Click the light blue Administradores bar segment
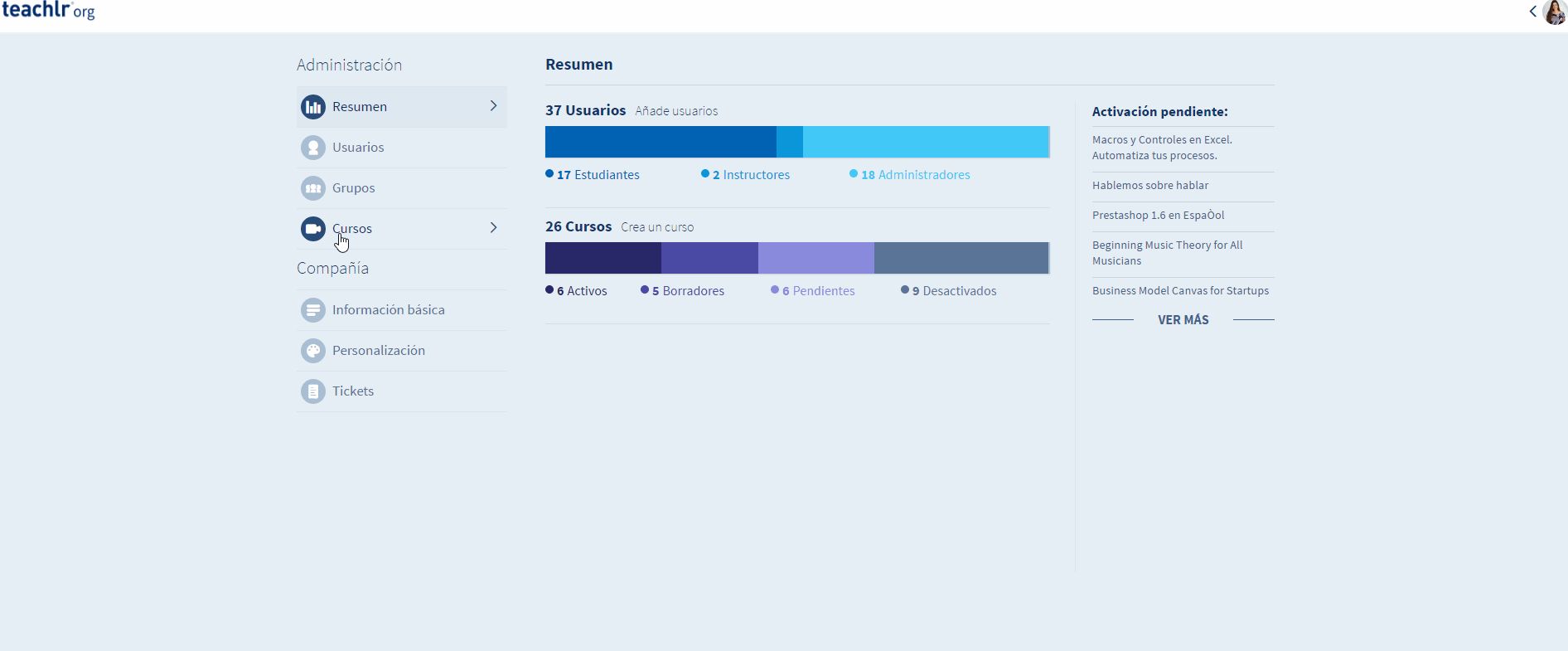 [926, 142]
